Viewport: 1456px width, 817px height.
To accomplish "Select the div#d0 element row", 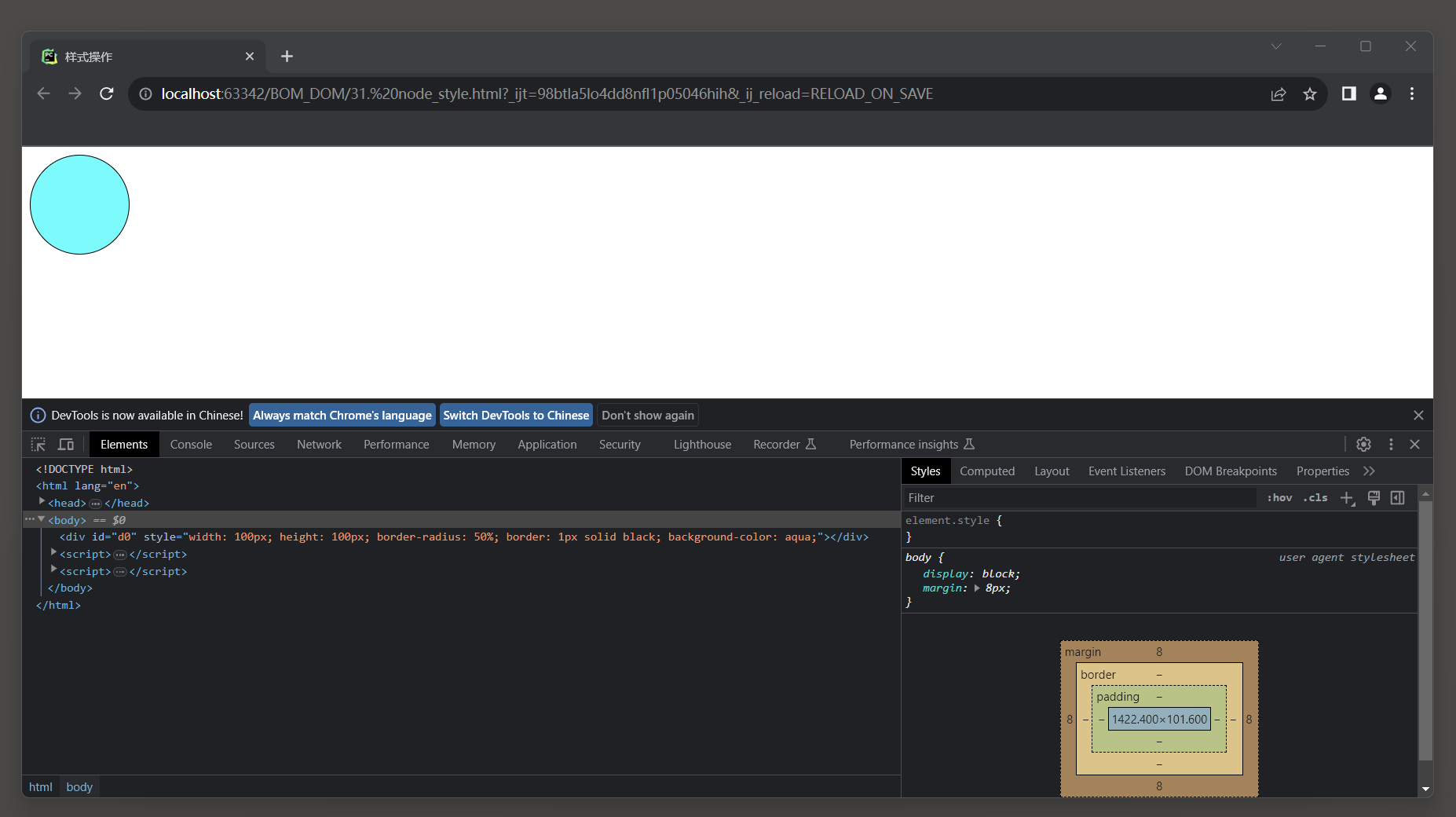I will point(464,537).
